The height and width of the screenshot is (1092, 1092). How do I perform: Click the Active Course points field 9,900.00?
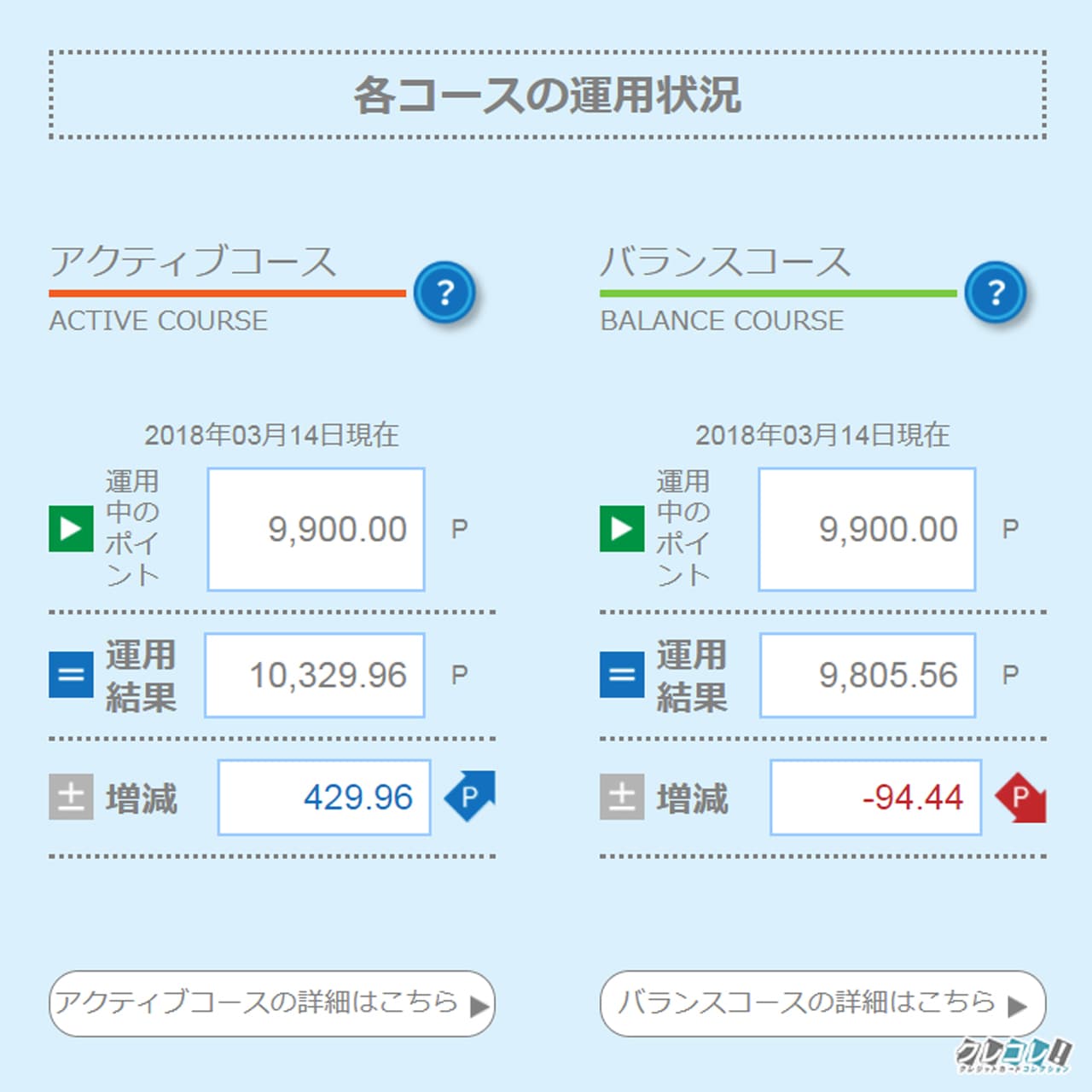(317, 529)
